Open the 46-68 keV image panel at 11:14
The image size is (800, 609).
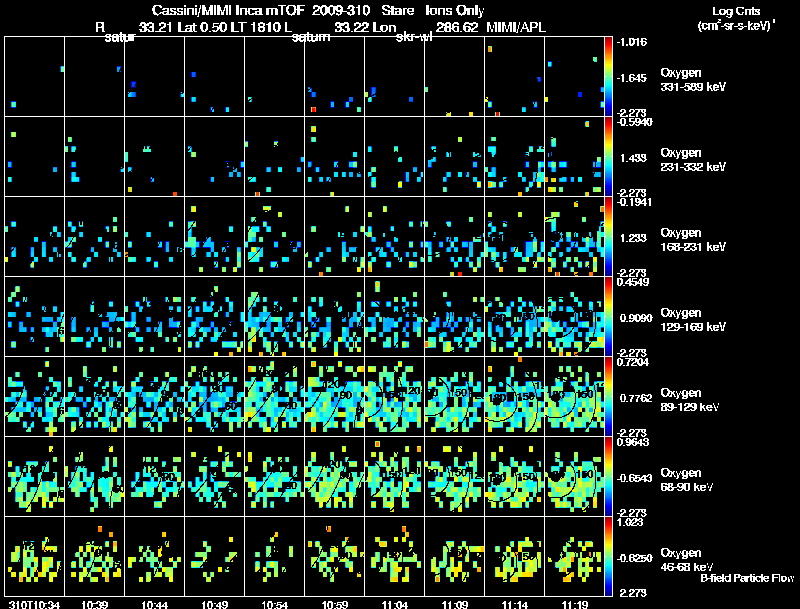click(x=514, y=556)
